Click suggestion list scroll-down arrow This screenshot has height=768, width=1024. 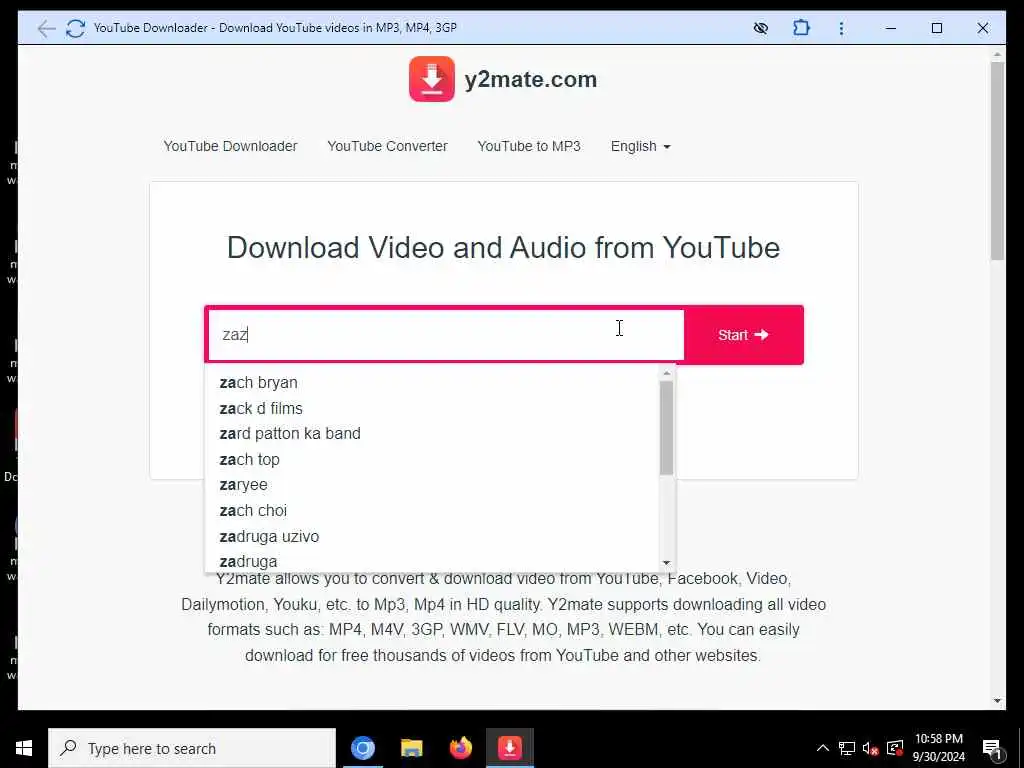666,562
